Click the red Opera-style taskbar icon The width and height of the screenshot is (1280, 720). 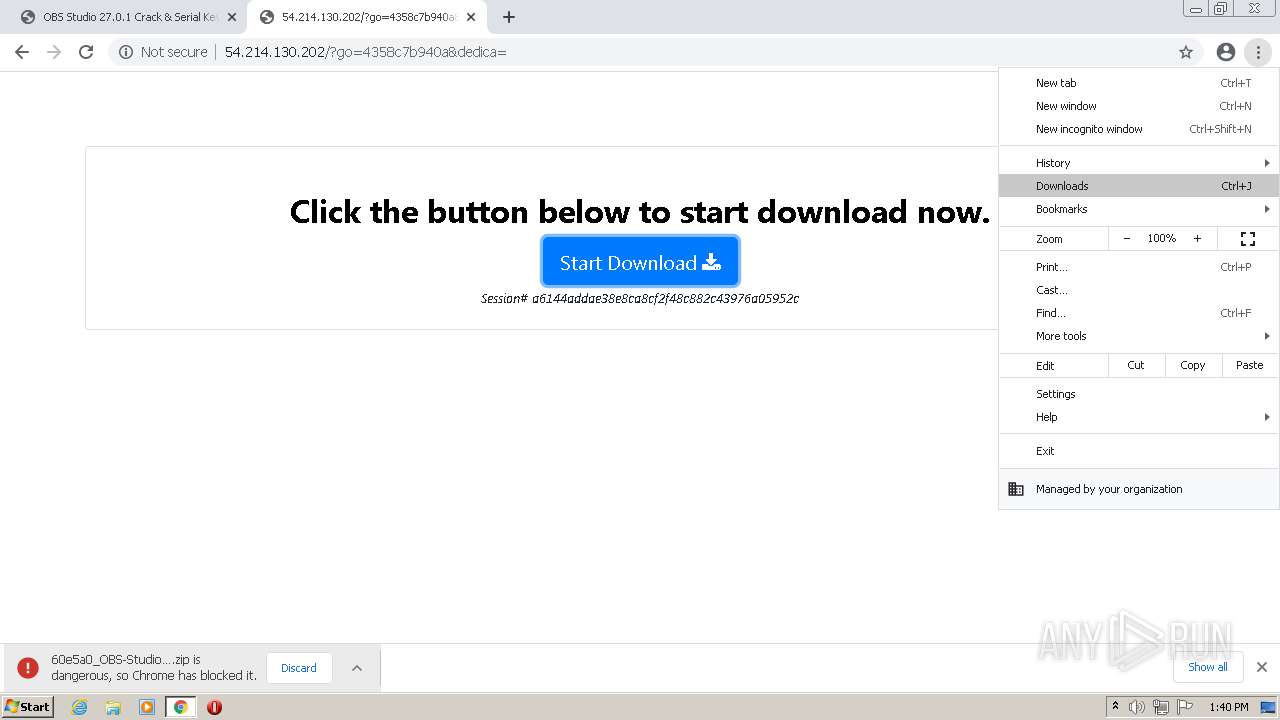tap(214, 707)
